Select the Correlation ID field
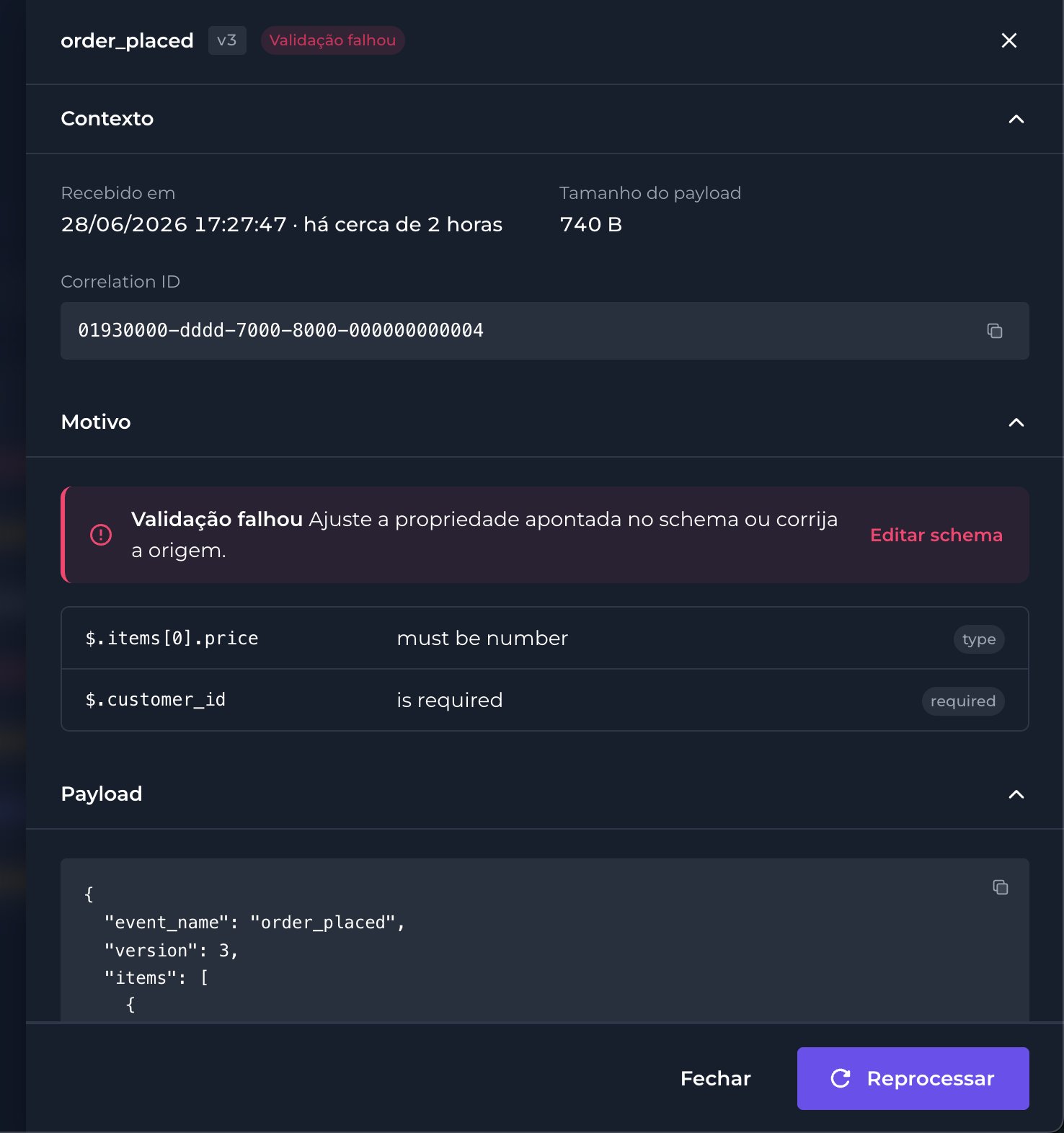This screenshot has width=1064, height=1133. (x=545, y=331)
